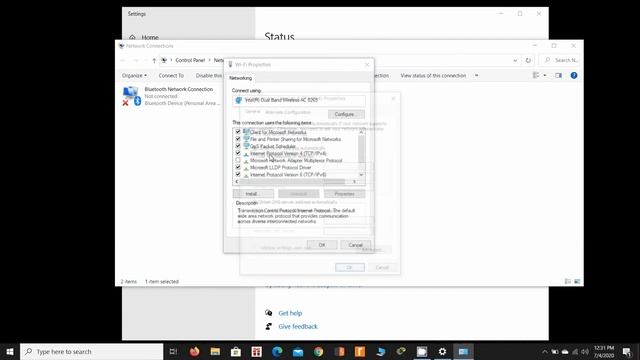
Task: Go up one level in Network Connections
Action: tap(154, 60)
